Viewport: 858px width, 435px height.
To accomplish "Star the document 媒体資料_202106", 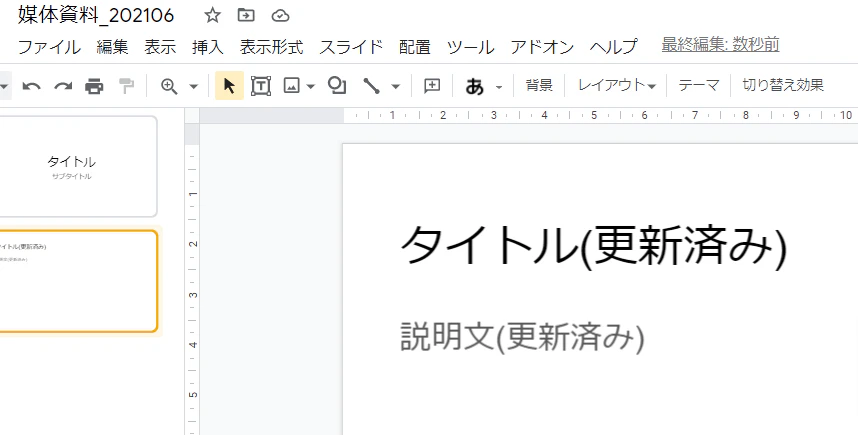I will point(212,15).
